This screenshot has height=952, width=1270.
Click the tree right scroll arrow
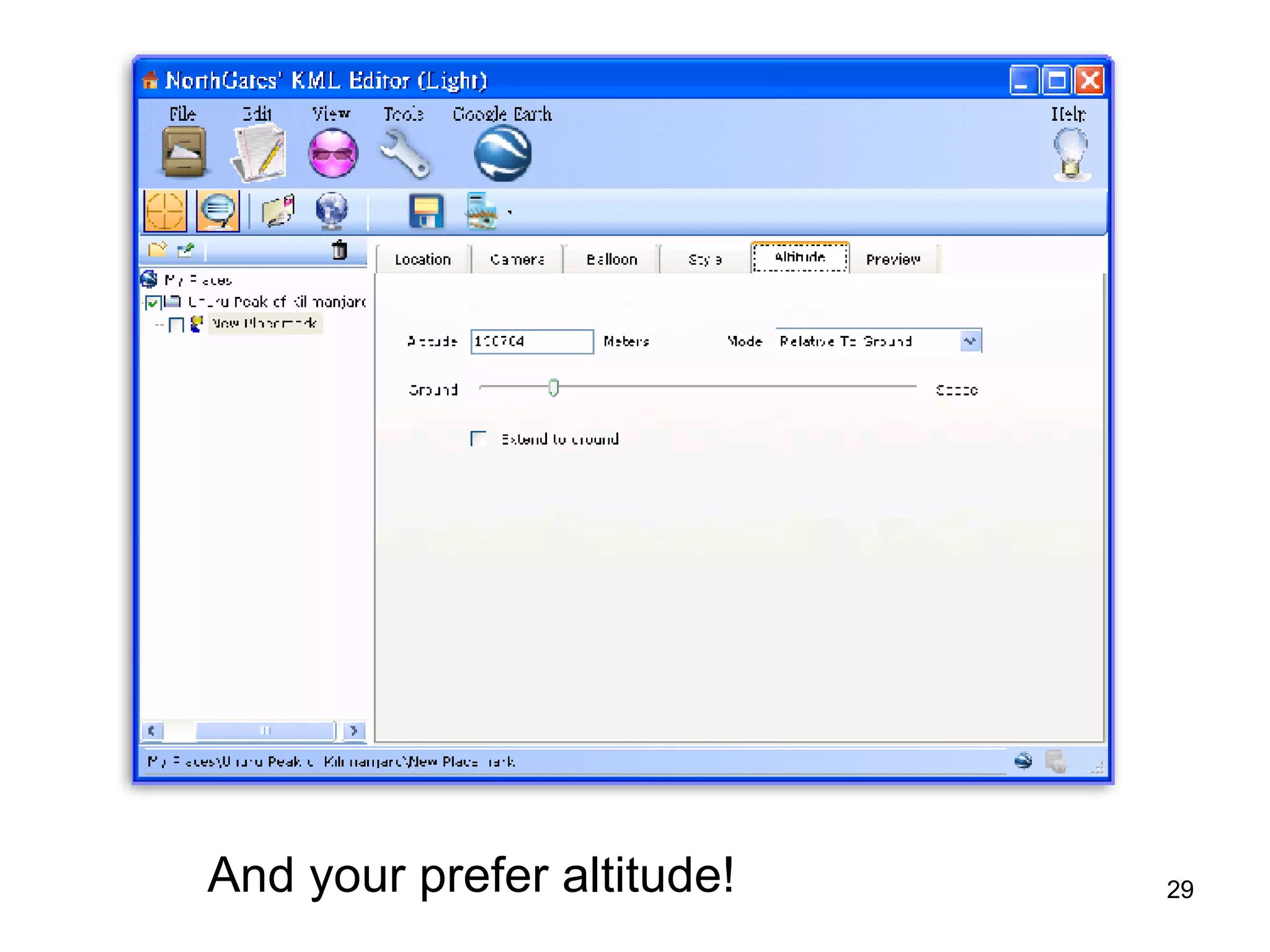pyautogui.click(x=354, y=730)
